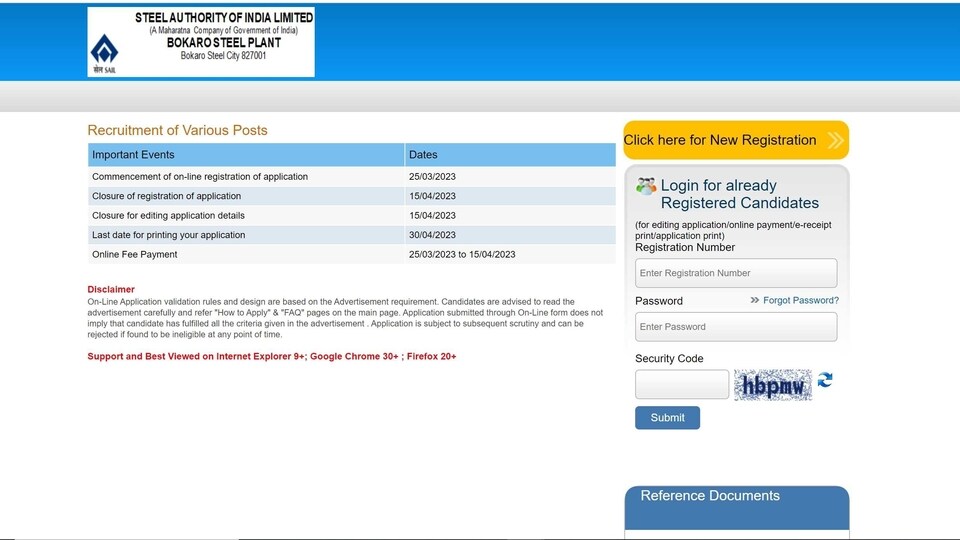This screenshot has height=540, width=960.
Task: Click the red Disclaimer heading
Action: click(x=111, y=289)
